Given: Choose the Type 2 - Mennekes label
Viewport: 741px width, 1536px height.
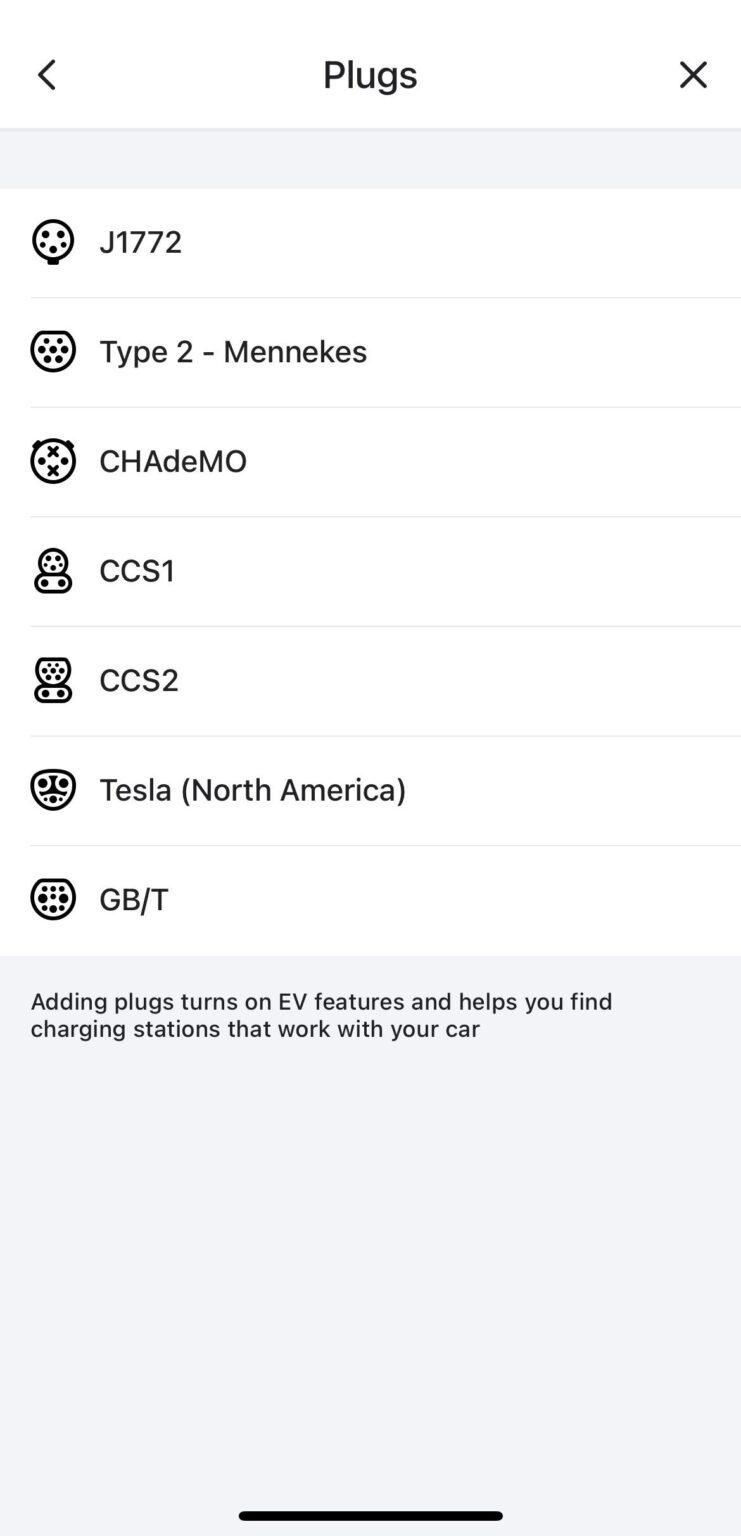Looking at the screenshot, I should (233, 352).
